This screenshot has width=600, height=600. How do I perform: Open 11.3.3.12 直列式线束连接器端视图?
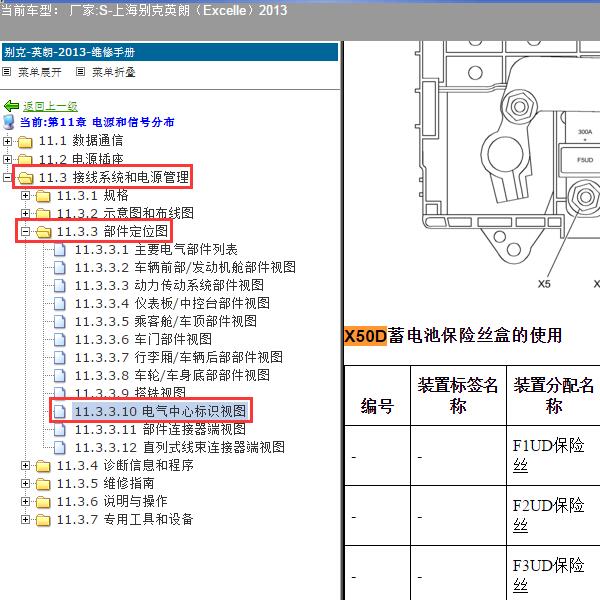pos(179,447)
